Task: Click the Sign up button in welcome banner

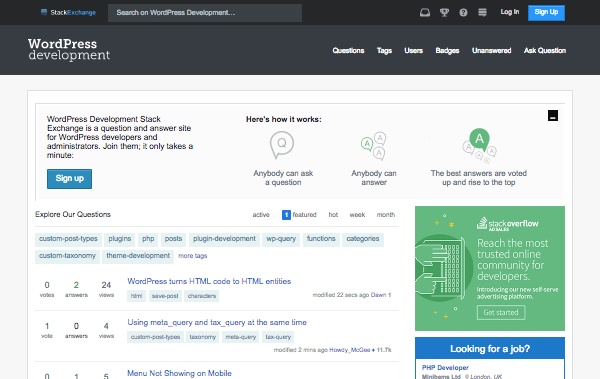Action: click(69, 179)
